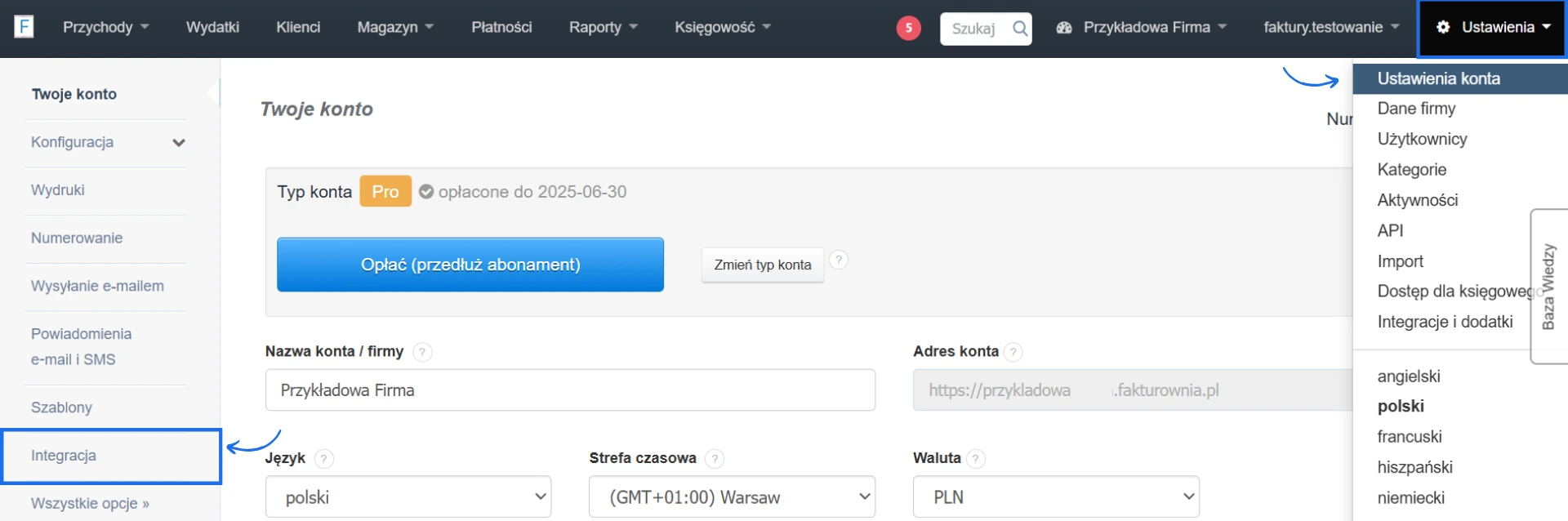1568x521 pixels.
Task: Click the orange Pro account badge
Action: (385, 192)
